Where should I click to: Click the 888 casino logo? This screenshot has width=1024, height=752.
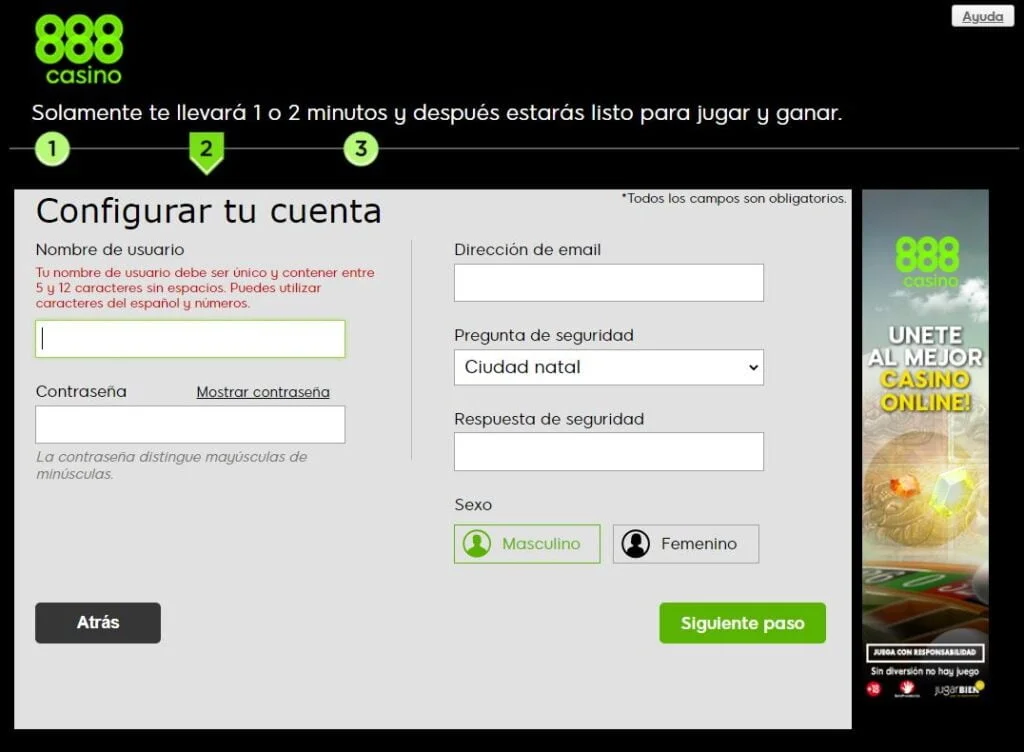[x=78, y=49]
